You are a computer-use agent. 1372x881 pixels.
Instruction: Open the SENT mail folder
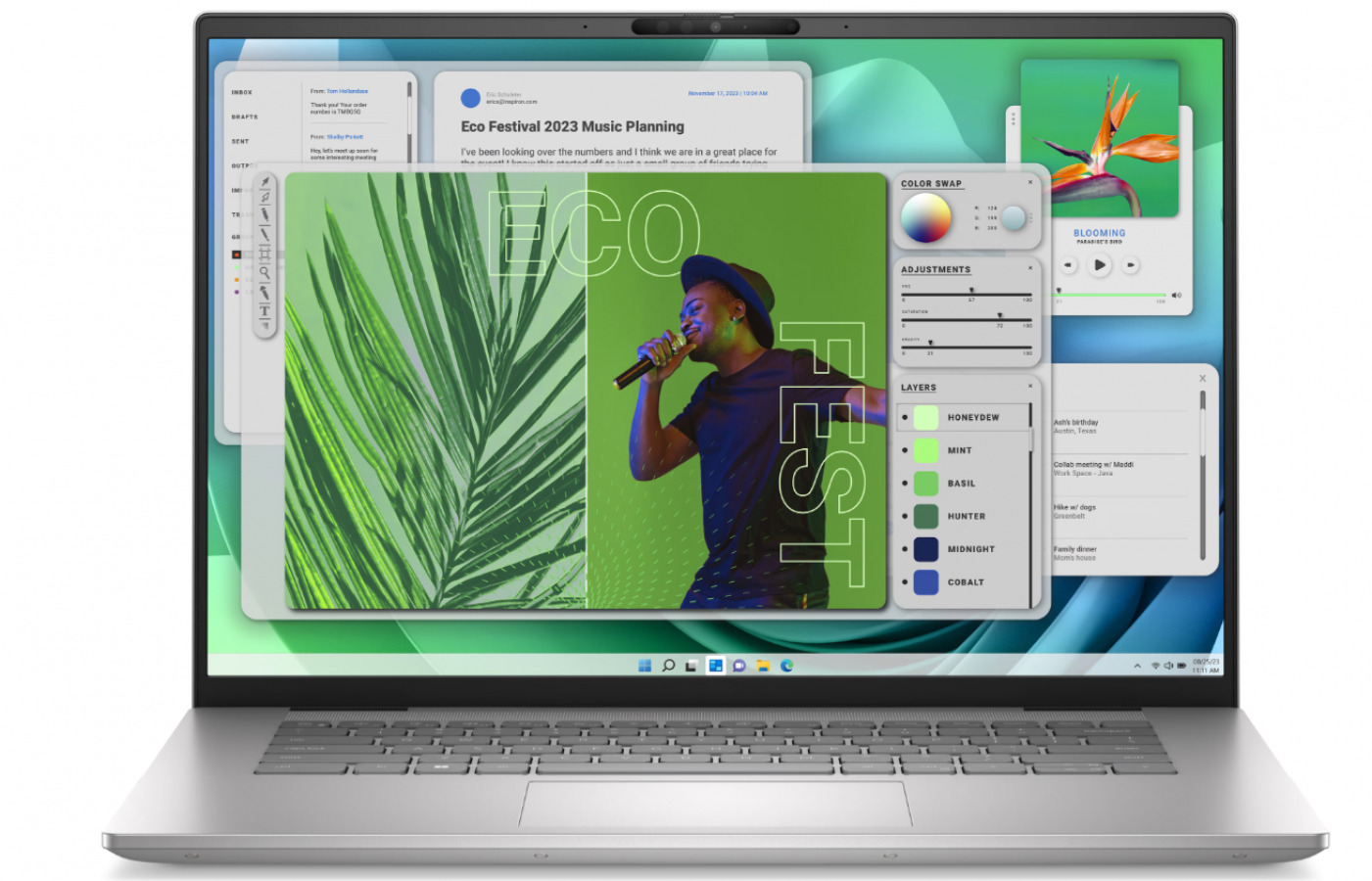point(240,142)
